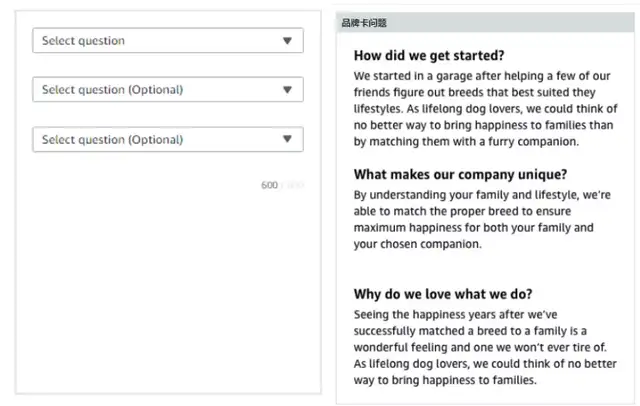Open the third "Select question (Optional)" dropdown

coord(160,140)
